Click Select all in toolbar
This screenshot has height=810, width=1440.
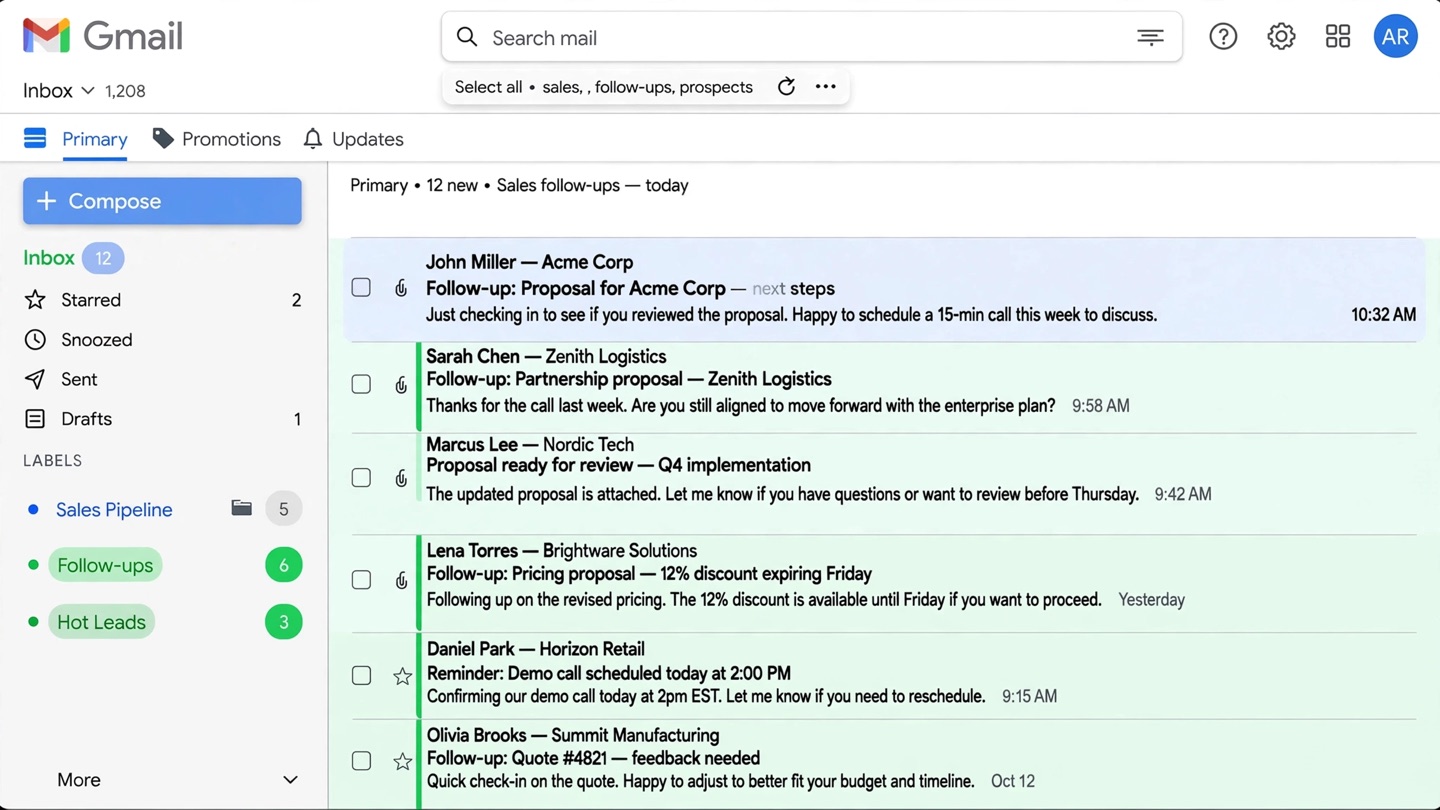click(488, 87)
